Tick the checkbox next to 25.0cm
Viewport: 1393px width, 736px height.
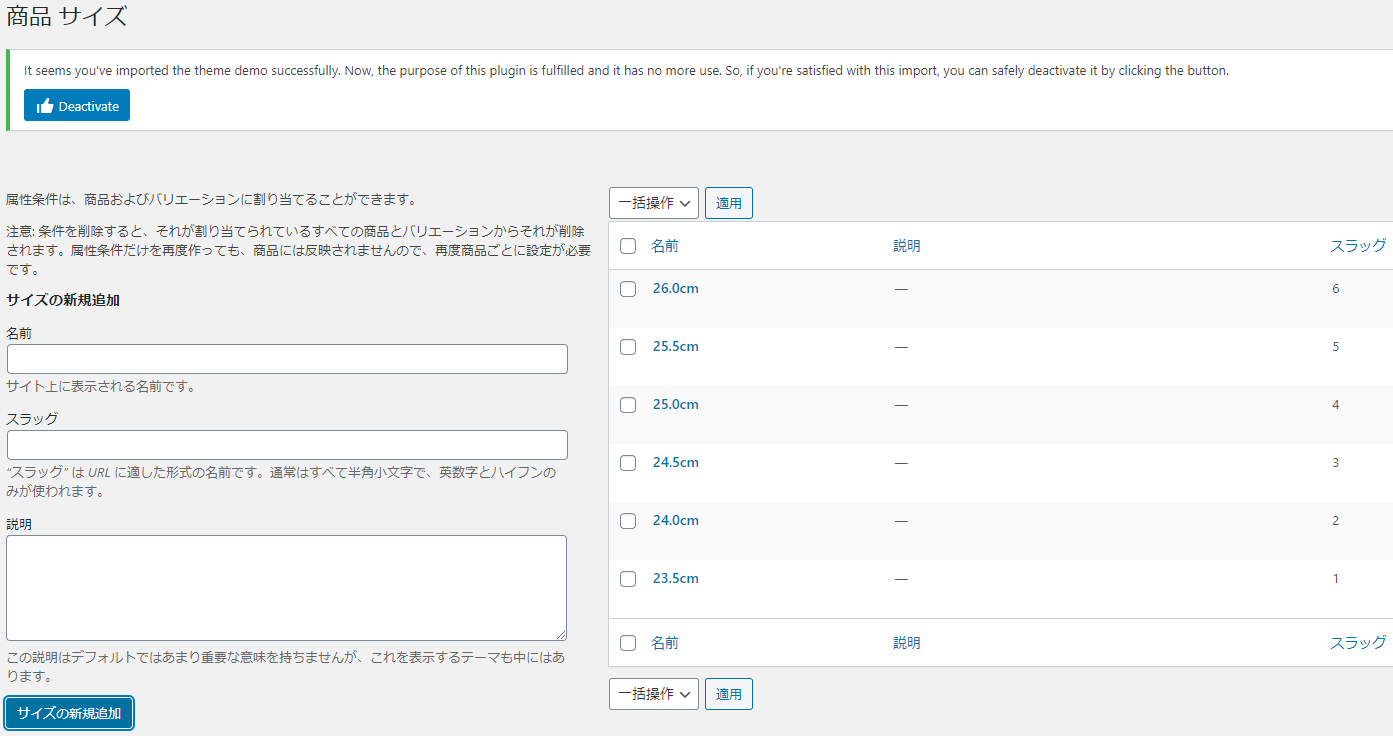point(628,405)
